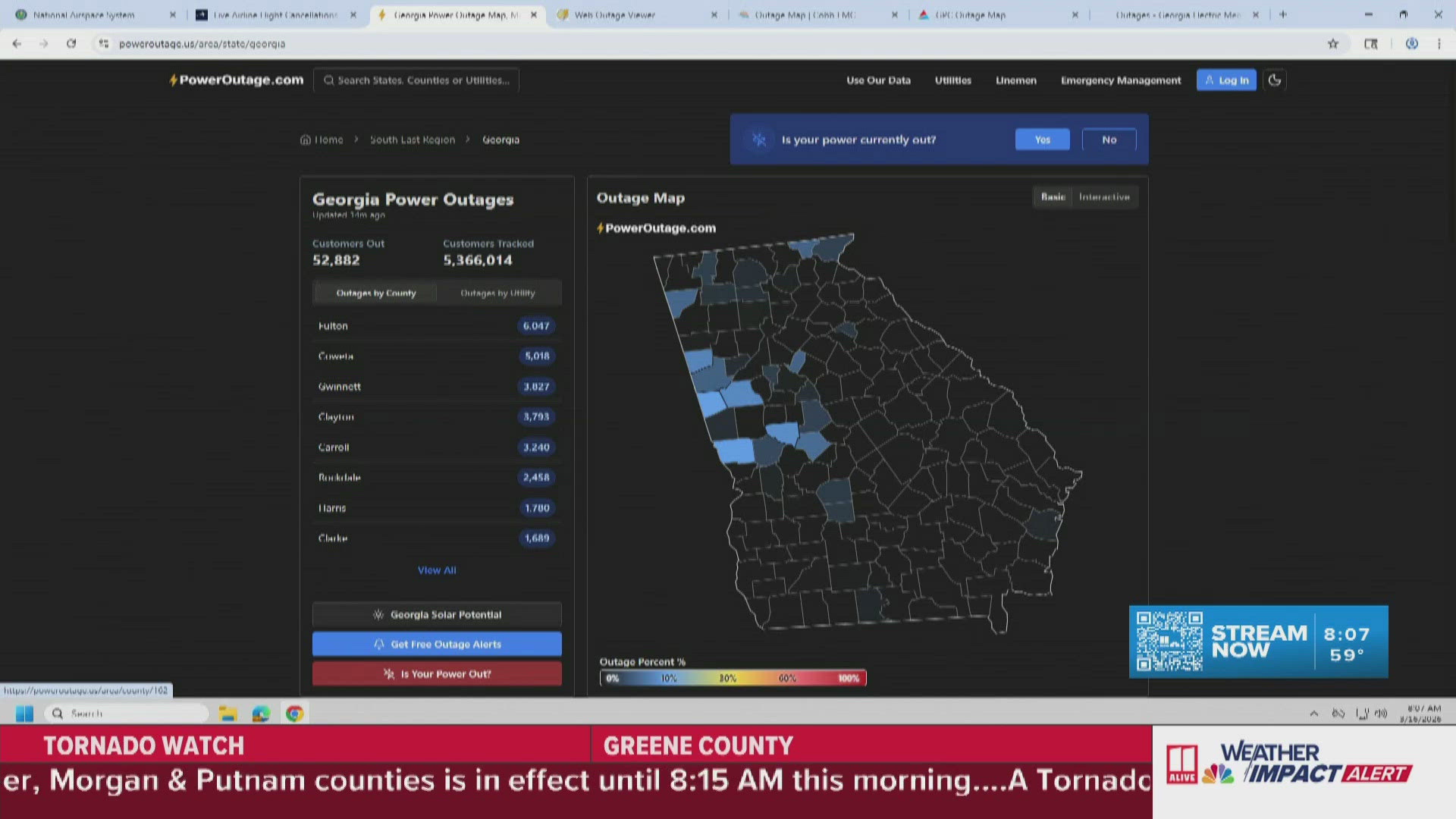Go forward with the browser forward arrow
This screenshot has height=819, width=1456.
pos(44,44)
